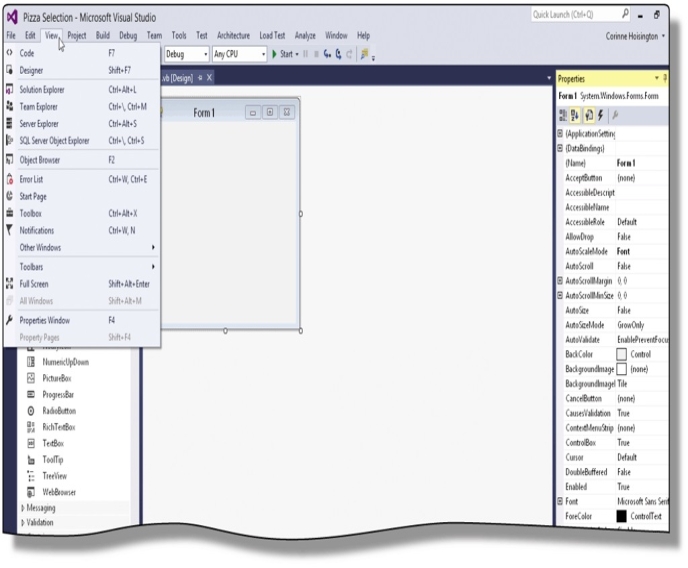This screenshot has height=568, width=688.
Task: Click the BackColor Control color swatch
Action: pos(621,354)
